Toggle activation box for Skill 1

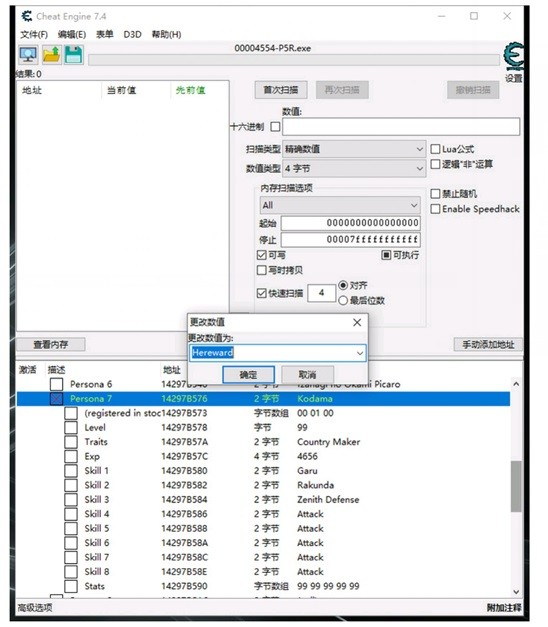point(71,471)
